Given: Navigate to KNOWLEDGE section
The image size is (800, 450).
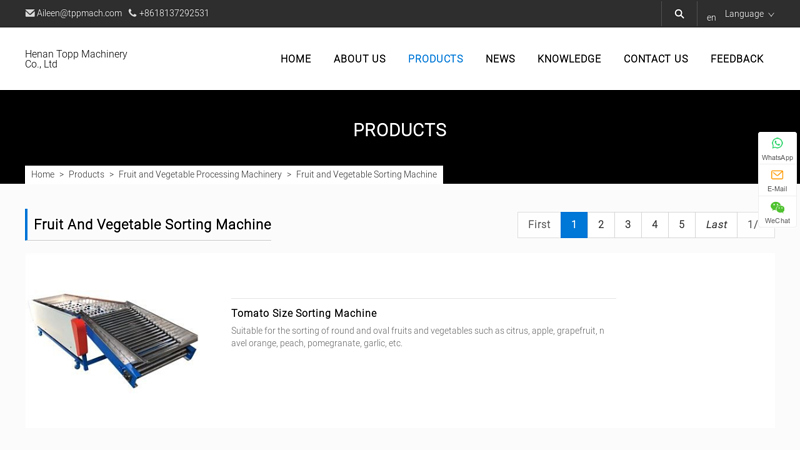Looking at the screenshot, I should point(569,59).
